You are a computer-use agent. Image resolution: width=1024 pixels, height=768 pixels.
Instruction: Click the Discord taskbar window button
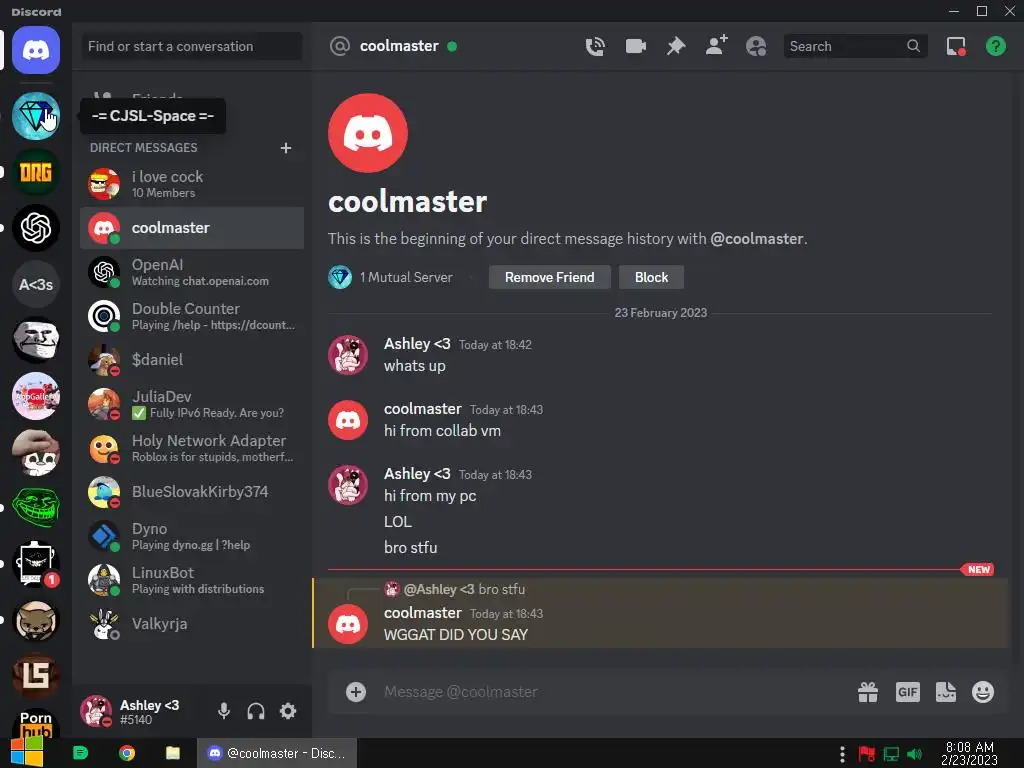pos(277,753)
